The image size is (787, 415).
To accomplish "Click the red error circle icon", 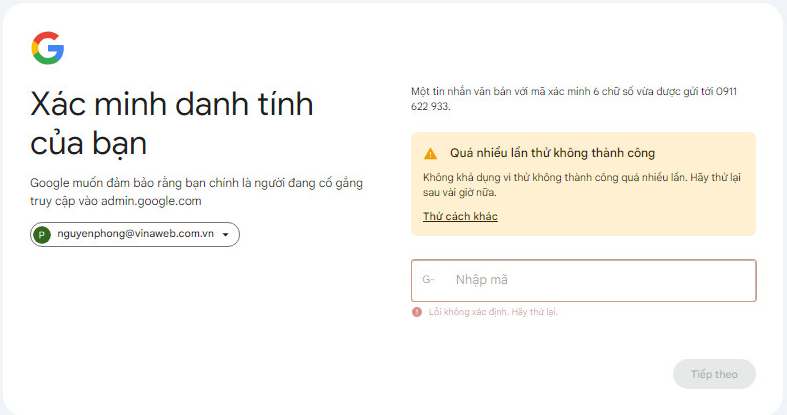I will point(417,312).
